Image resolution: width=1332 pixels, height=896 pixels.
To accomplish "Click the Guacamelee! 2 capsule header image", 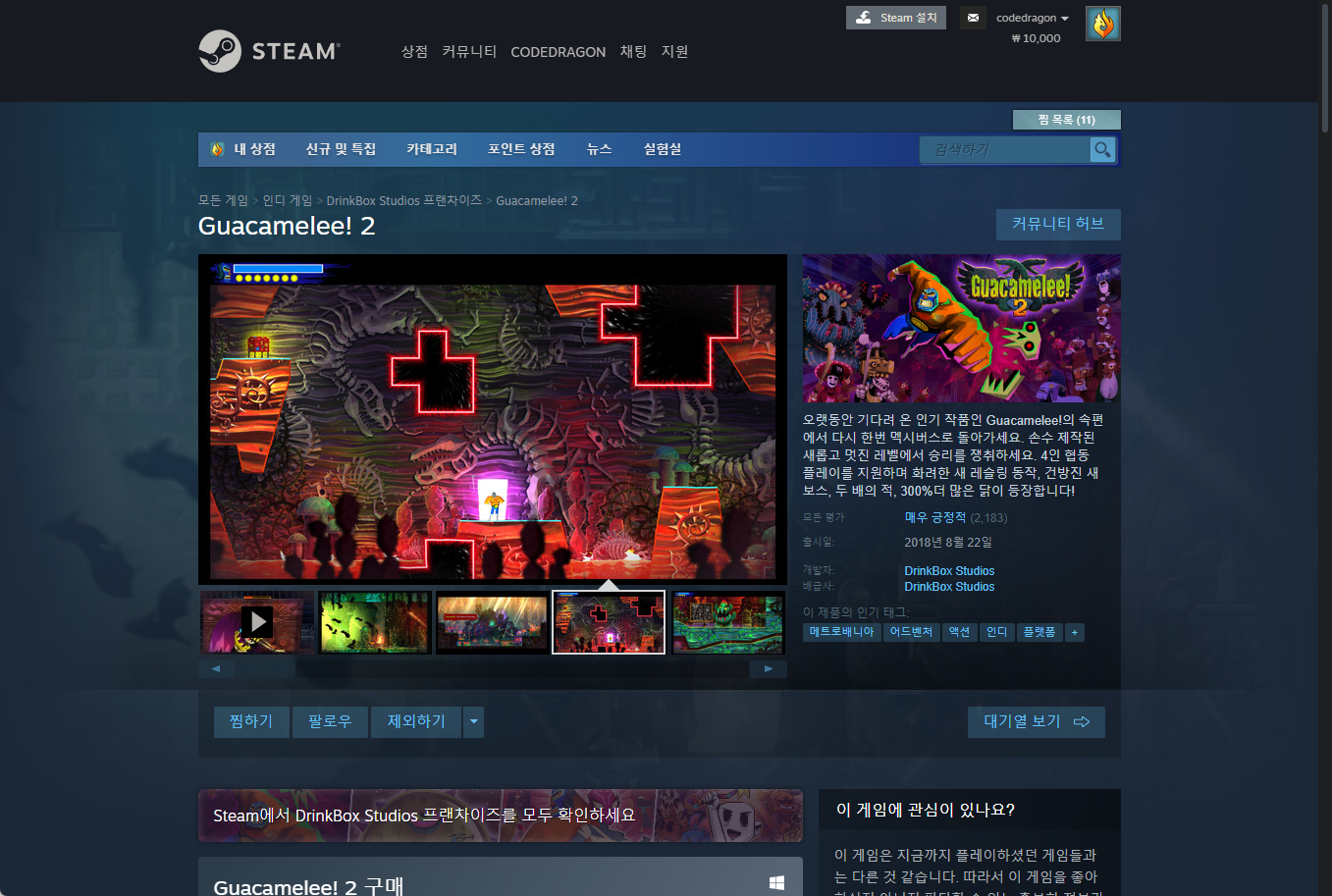I will click(x=962, y=329).
